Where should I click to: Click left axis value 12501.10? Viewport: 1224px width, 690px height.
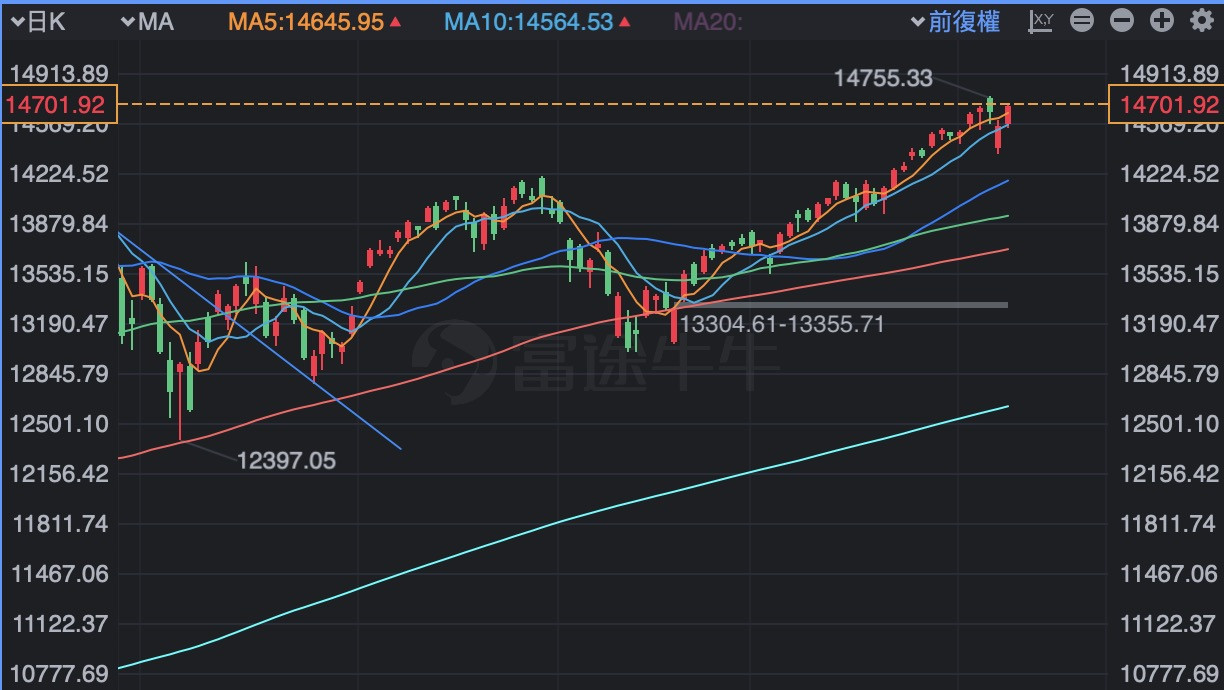click(x=58, y=424)
